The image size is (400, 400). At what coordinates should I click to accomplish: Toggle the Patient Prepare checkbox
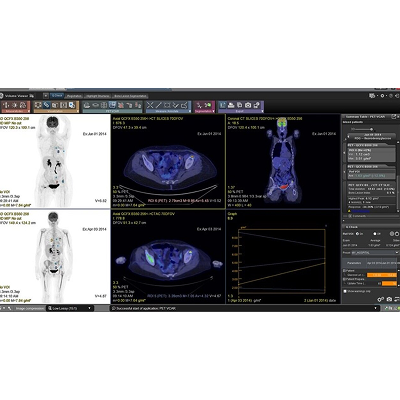pos(344,279)
